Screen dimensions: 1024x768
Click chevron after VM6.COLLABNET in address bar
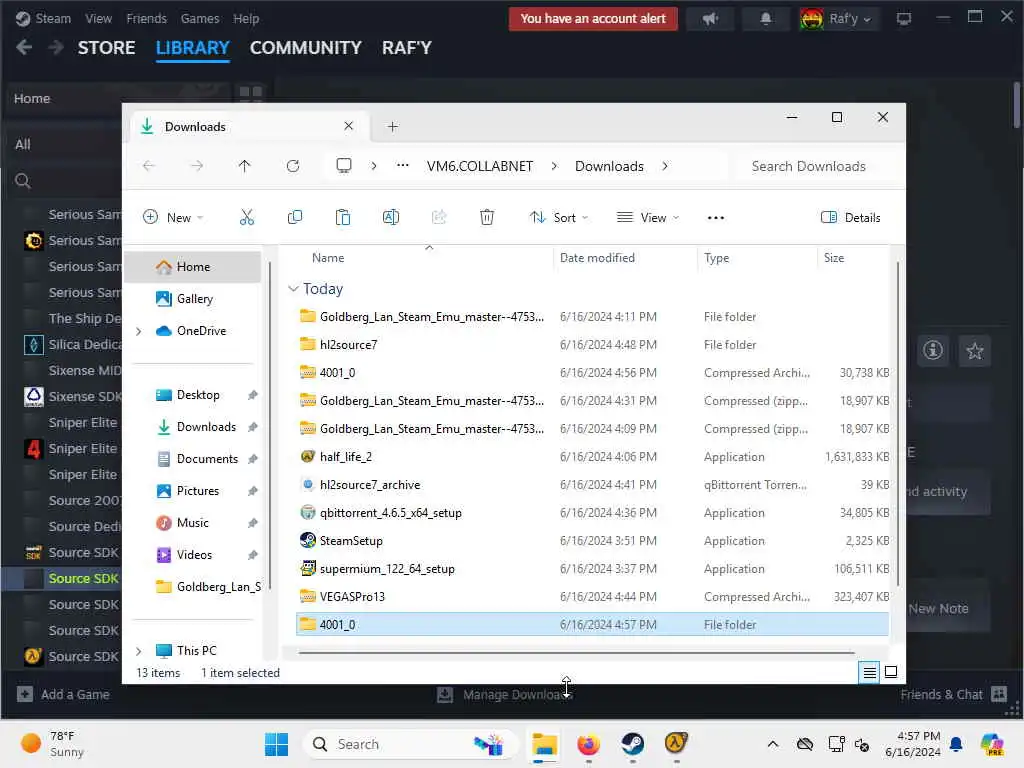pos(554,166)
